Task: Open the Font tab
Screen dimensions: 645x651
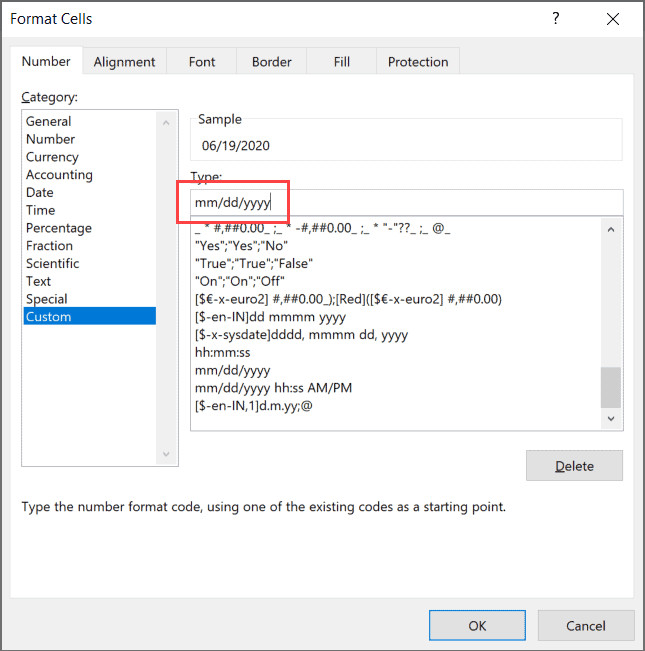Action: point(202,62)
